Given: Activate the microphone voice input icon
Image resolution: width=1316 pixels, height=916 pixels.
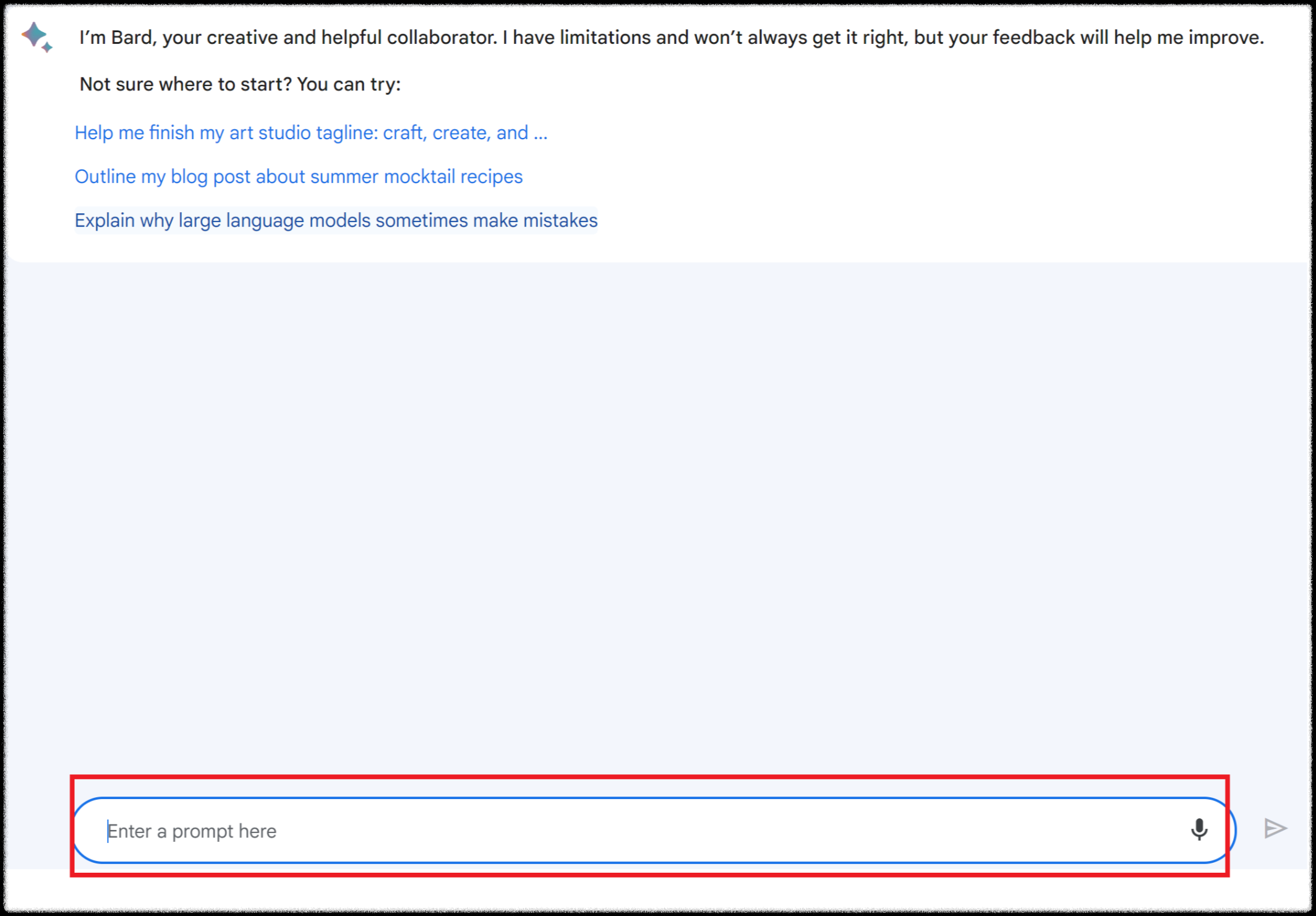Looking at the screenshot, I should pyautogui.click(x=1198, y=829).
